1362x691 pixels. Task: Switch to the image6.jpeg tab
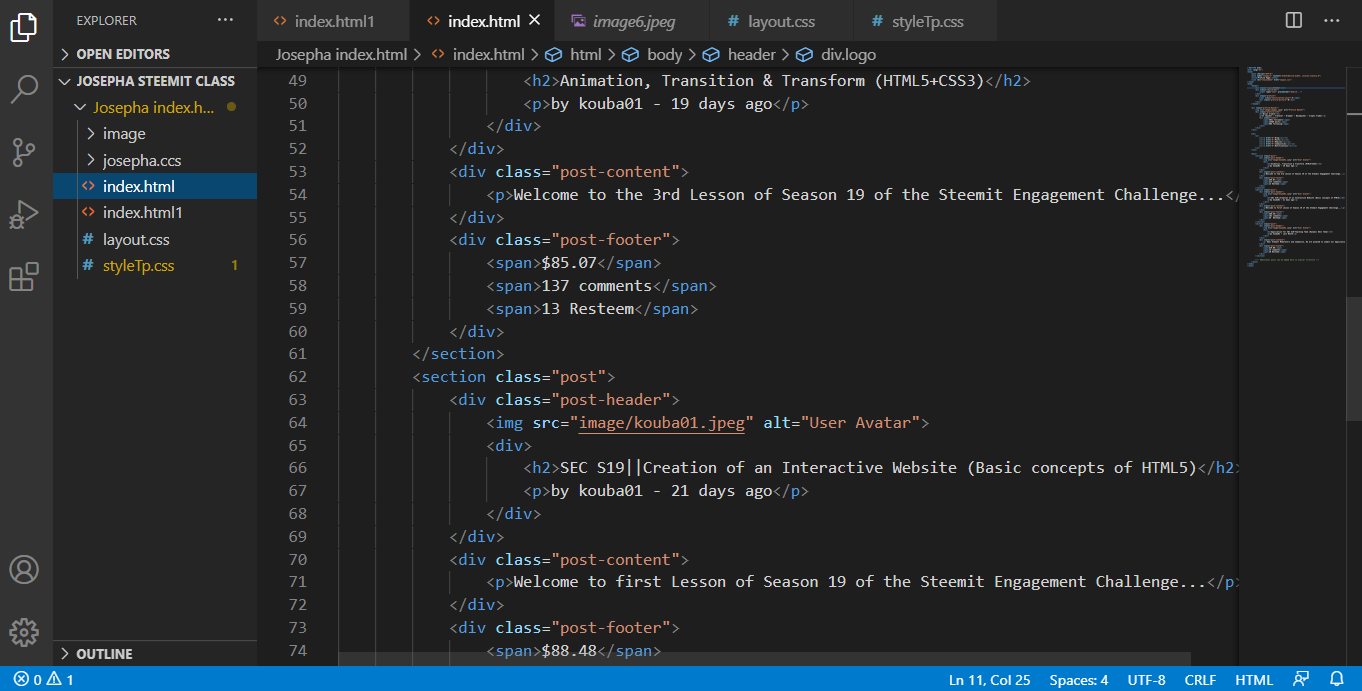pyautogui.click(x=634, y=21)
